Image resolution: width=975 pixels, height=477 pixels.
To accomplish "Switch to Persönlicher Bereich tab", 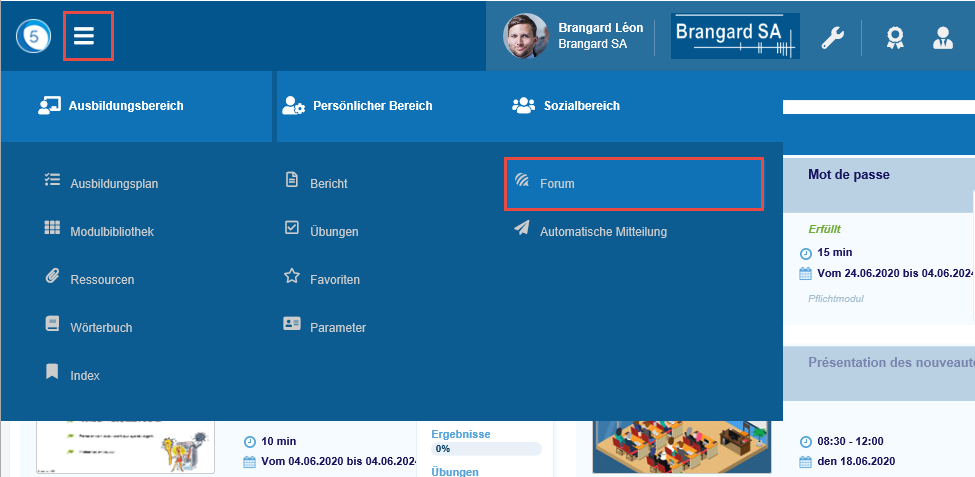I will coord(372,105).
